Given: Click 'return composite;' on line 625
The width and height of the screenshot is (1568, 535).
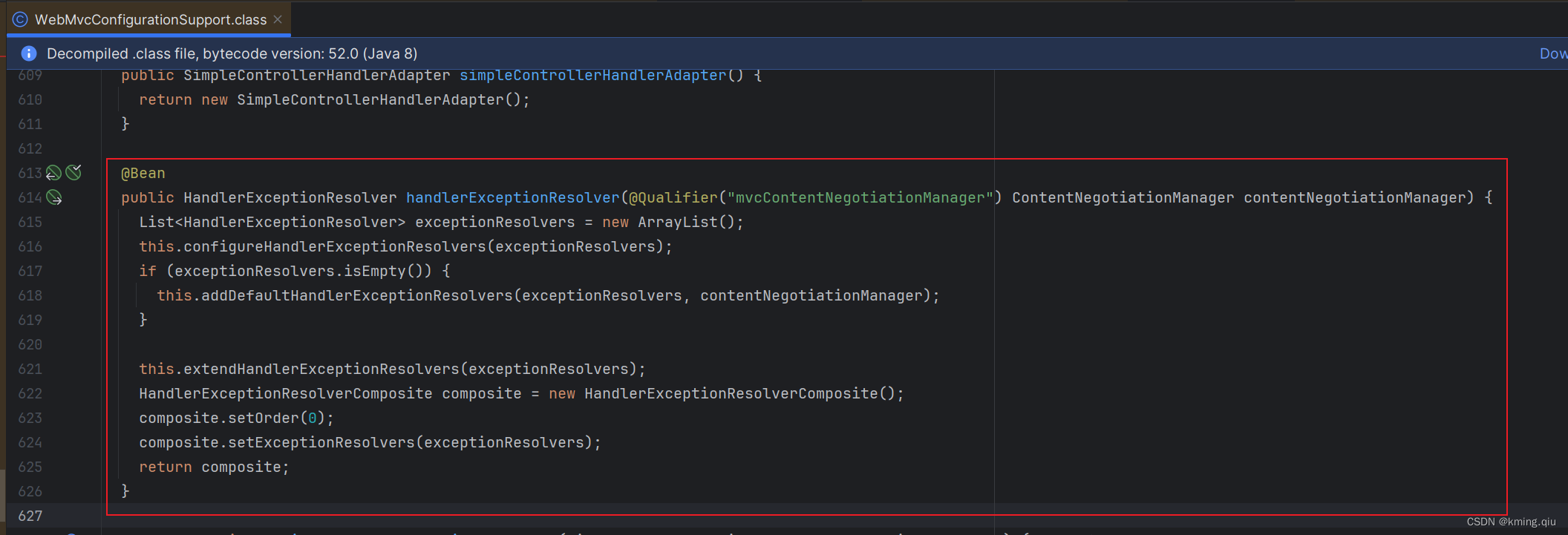Looking at the screenshot, I should pos(215,467).
